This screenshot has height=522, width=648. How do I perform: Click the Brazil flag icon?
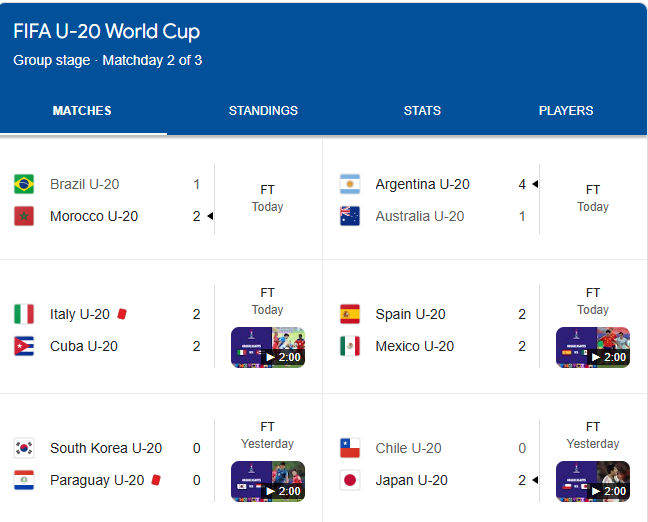pyautogui.click(x=24, y=184)
